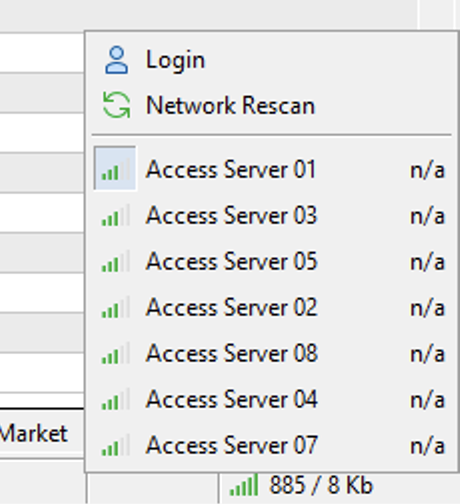Click the signal bars beside Access Server 02

click(x=115, y=307)
